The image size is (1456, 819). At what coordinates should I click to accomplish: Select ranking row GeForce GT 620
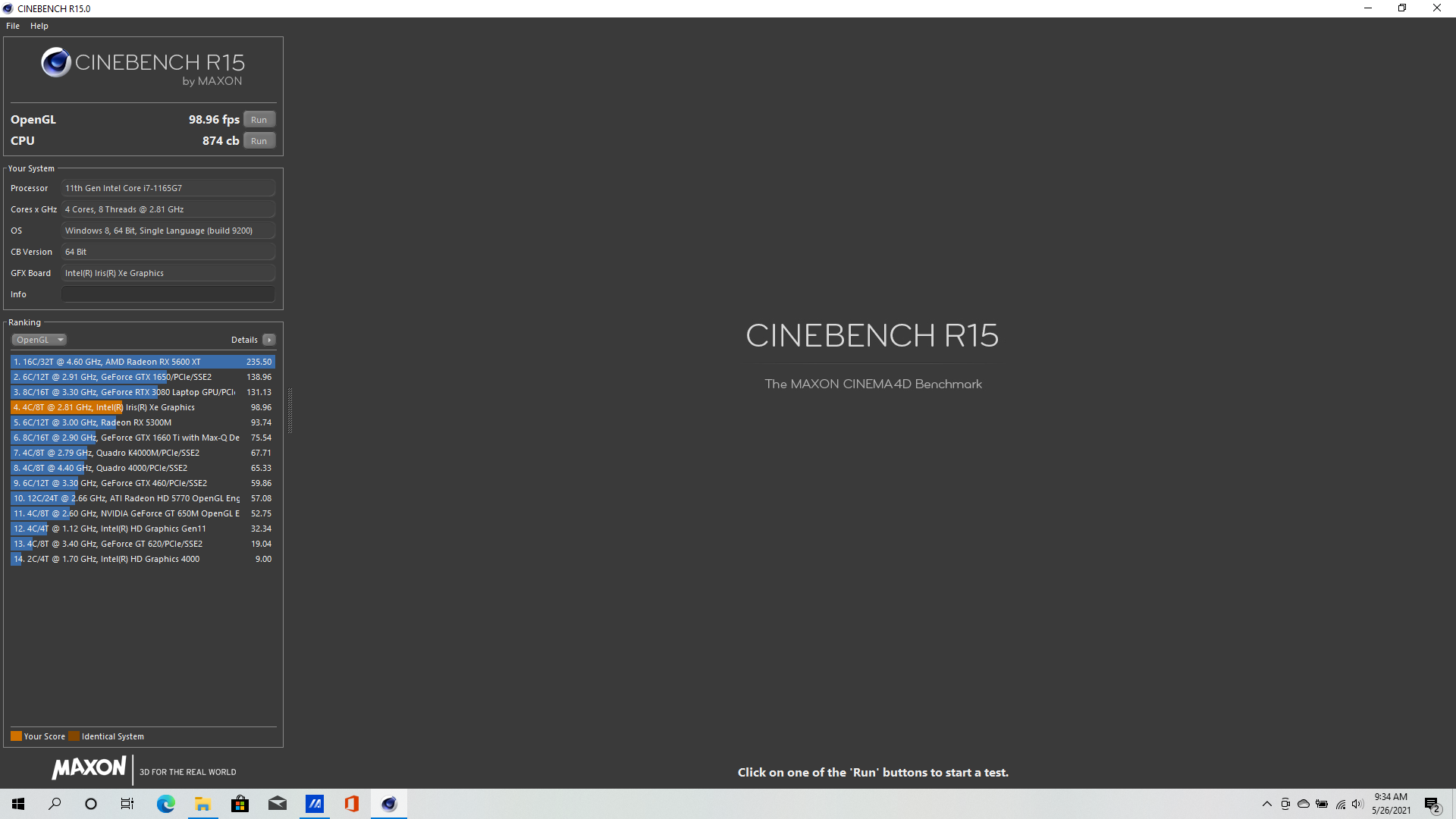click(x=143, y=544)
